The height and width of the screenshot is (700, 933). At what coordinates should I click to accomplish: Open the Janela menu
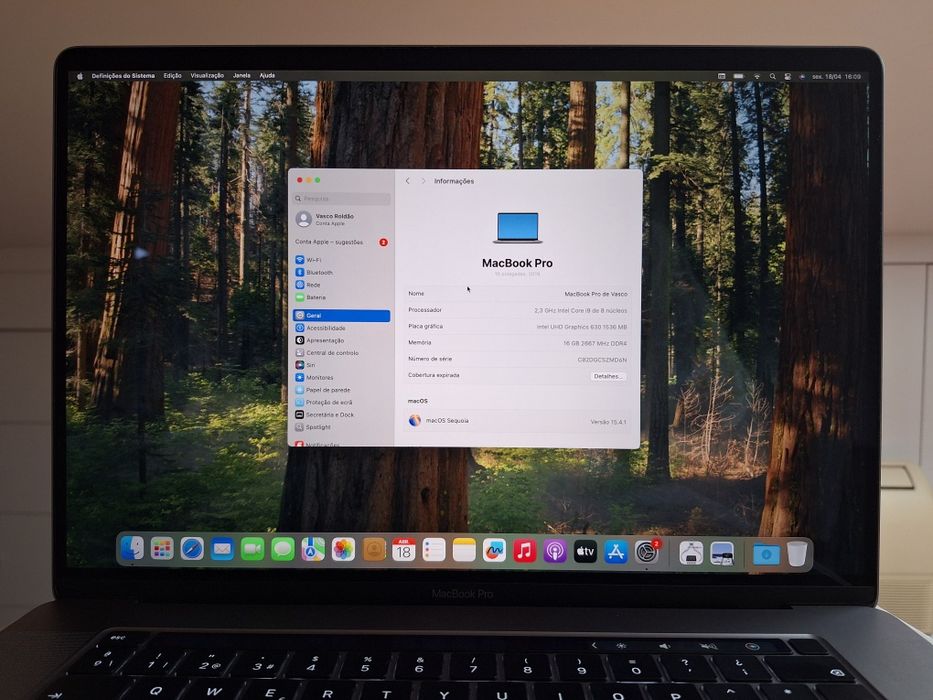[x=242, y=76]
